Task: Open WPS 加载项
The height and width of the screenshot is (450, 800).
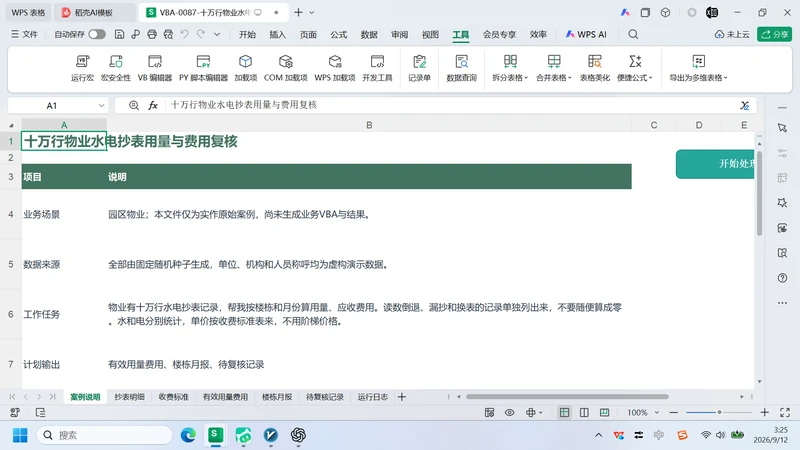Action: pos(335,68)
